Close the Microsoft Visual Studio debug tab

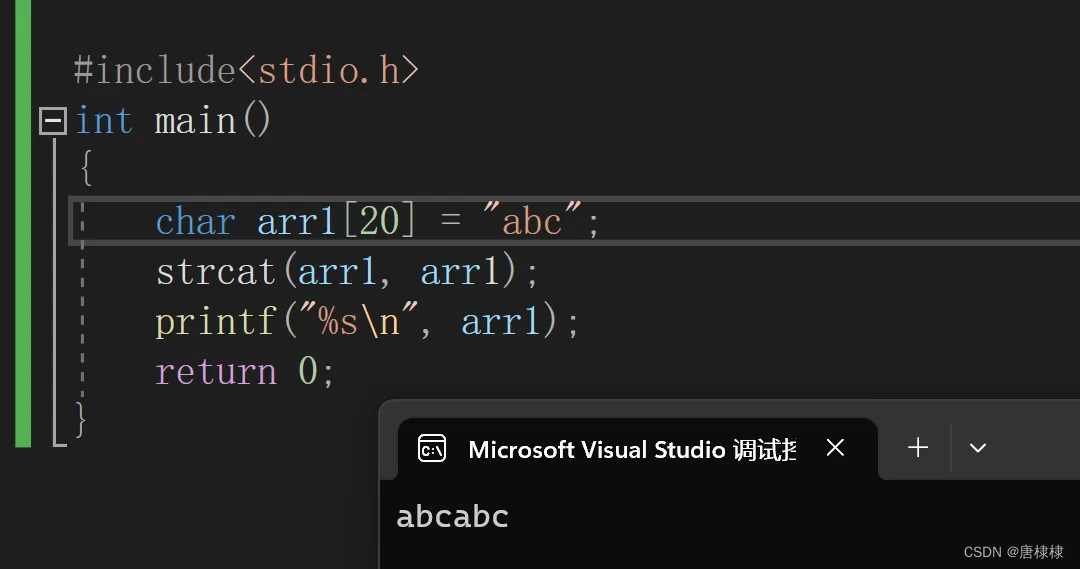835,448
